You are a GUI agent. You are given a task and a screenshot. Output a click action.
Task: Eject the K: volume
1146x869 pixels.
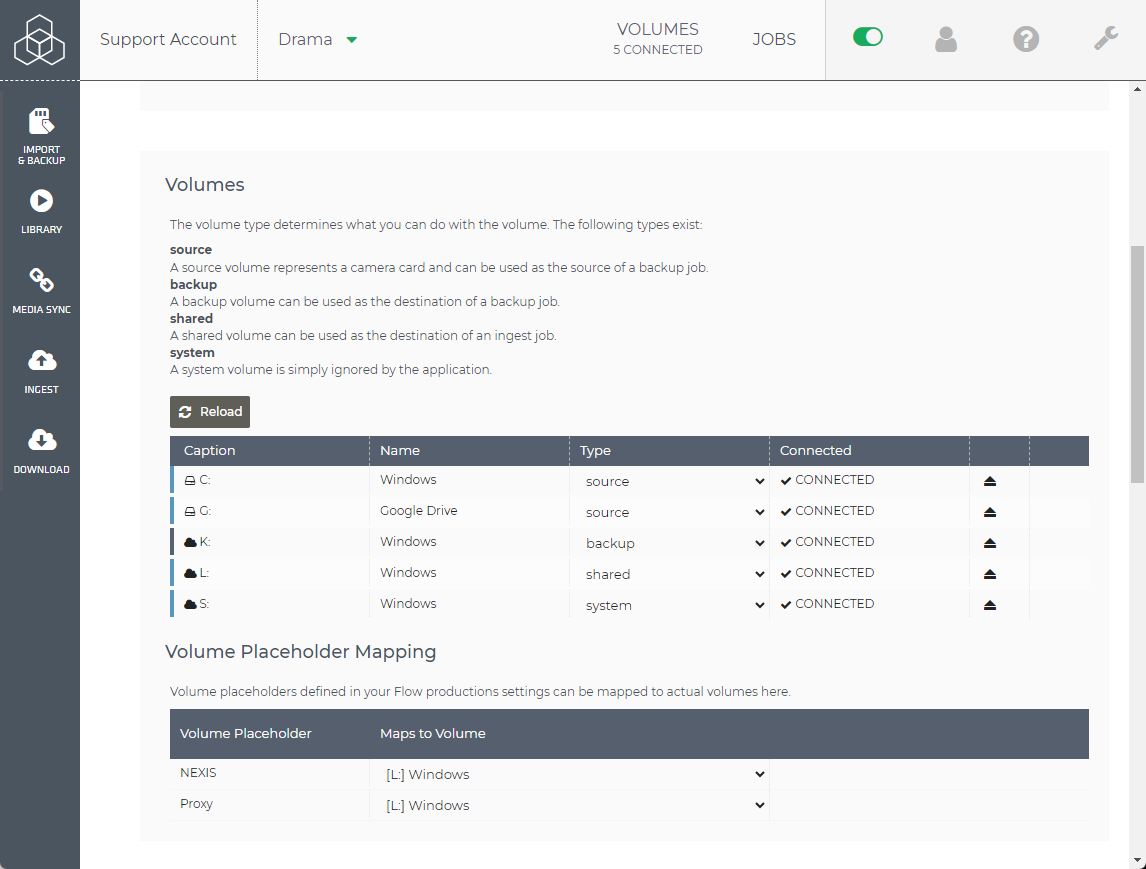pos(990,543)
